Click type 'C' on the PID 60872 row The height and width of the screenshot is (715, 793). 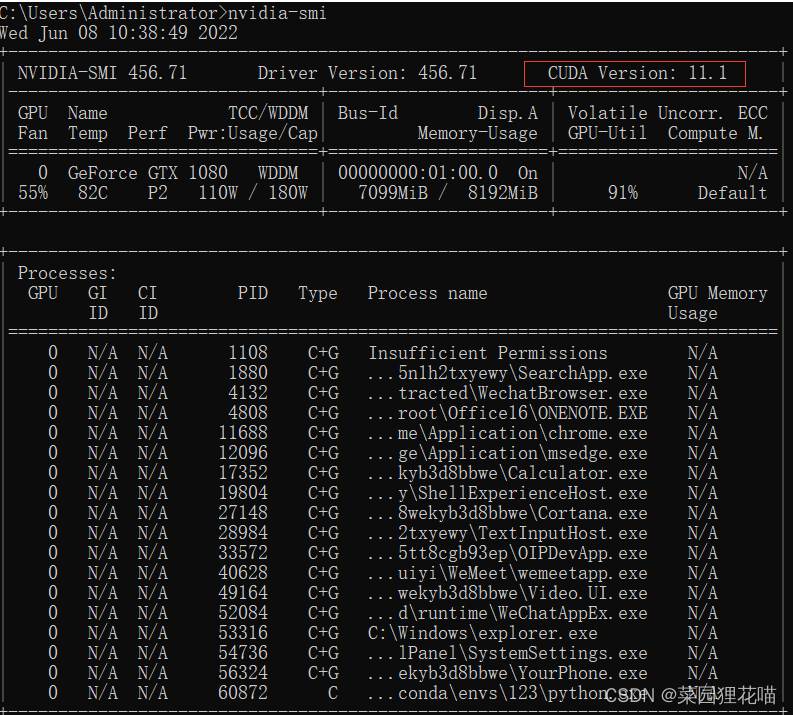[332, 693]
